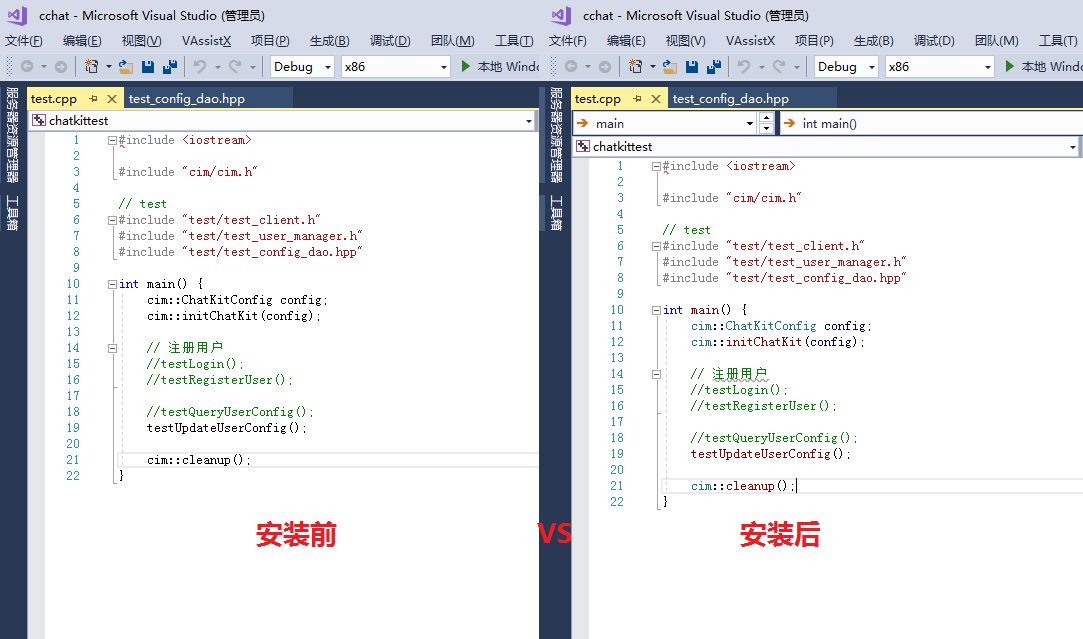
Task: Undo icon in left window toolbar
Action: pyautogui.click(x=200, y=66)
